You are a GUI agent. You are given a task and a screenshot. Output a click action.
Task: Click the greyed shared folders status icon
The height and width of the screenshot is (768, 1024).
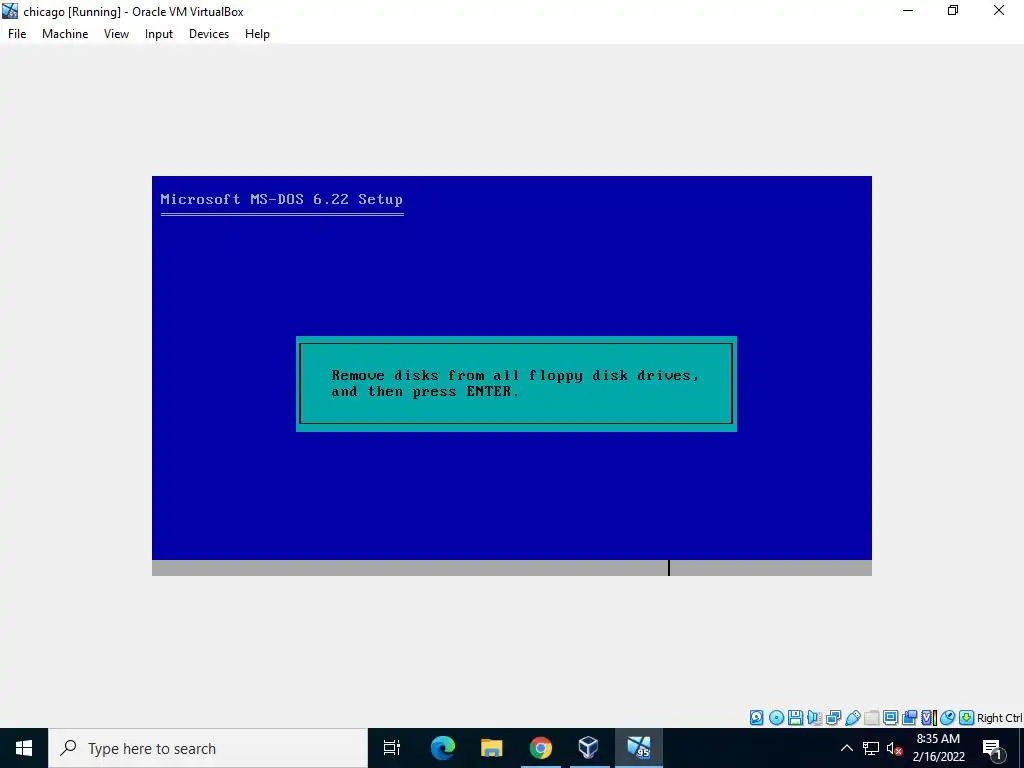(872, 718)
